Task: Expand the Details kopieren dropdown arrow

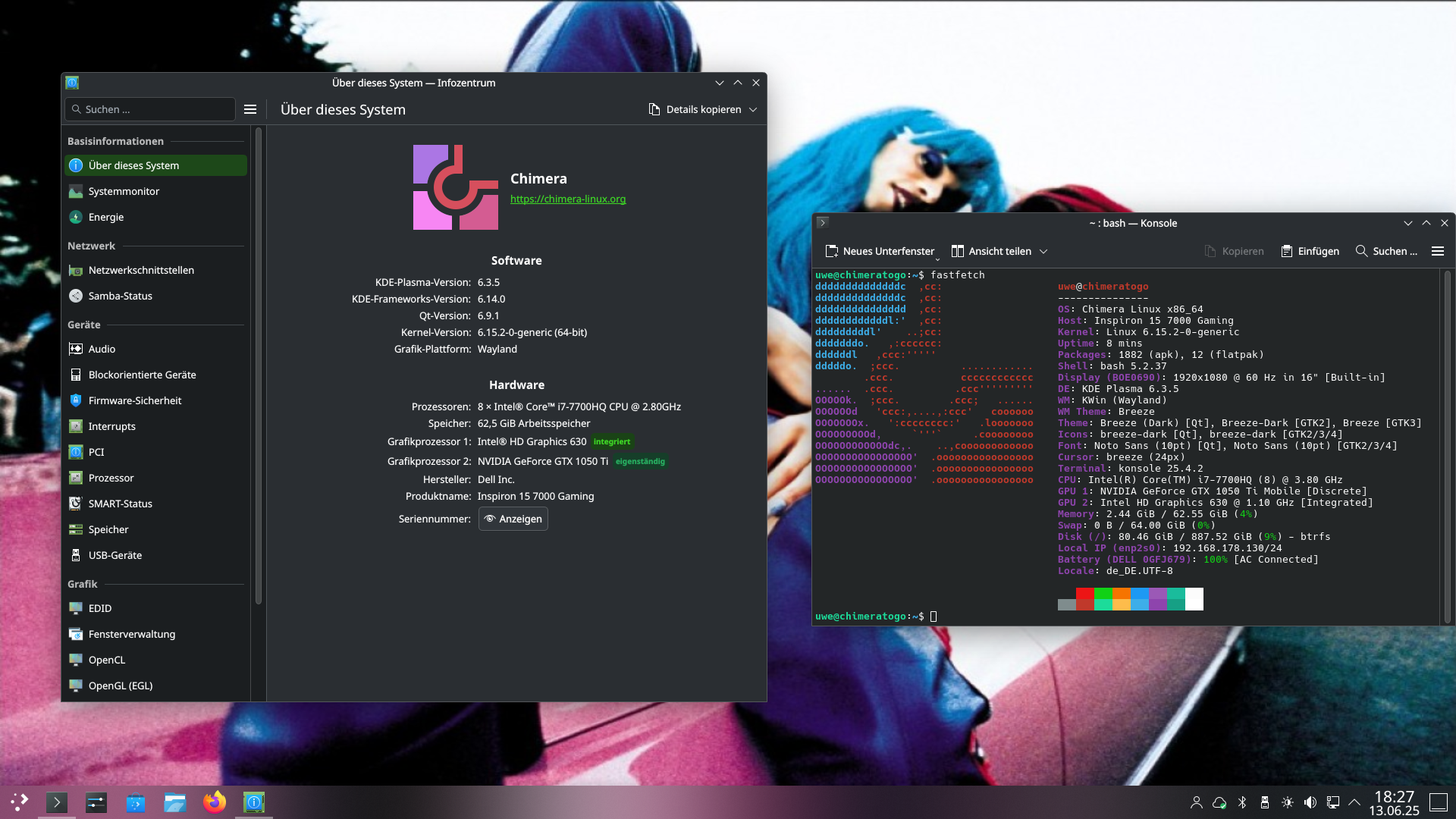Action: click(x=753, y=109)
